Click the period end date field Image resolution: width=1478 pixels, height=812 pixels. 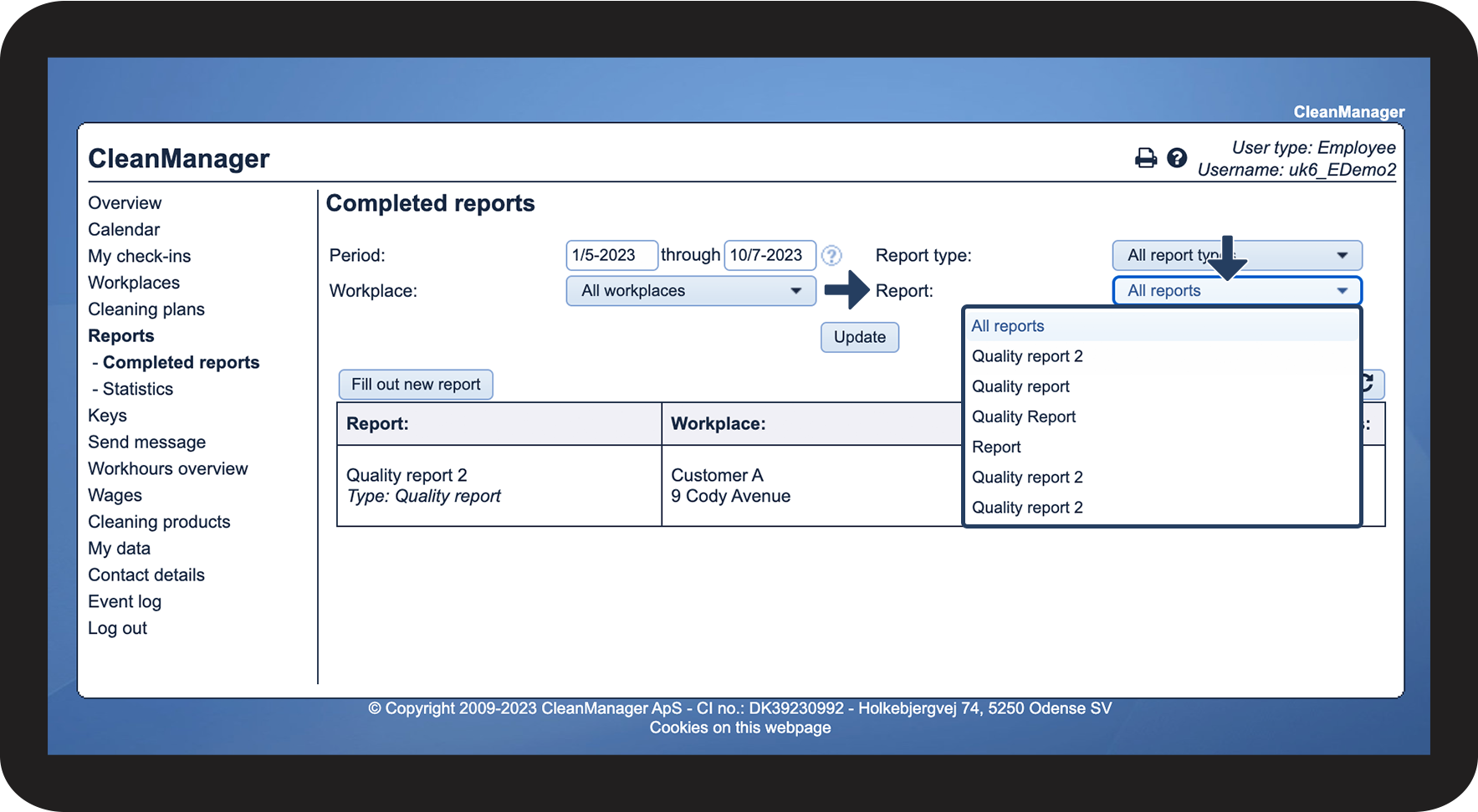point(769,255)
